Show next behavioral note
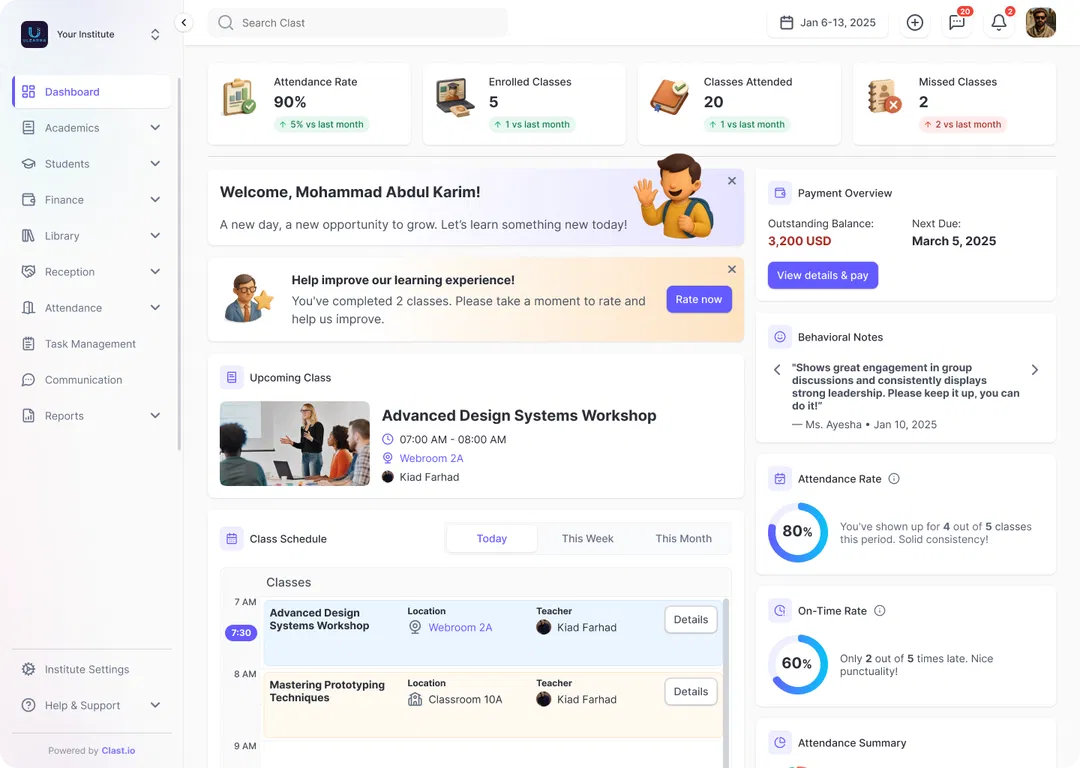This screenshot has width=1080, height=768. pos(1035,370)
